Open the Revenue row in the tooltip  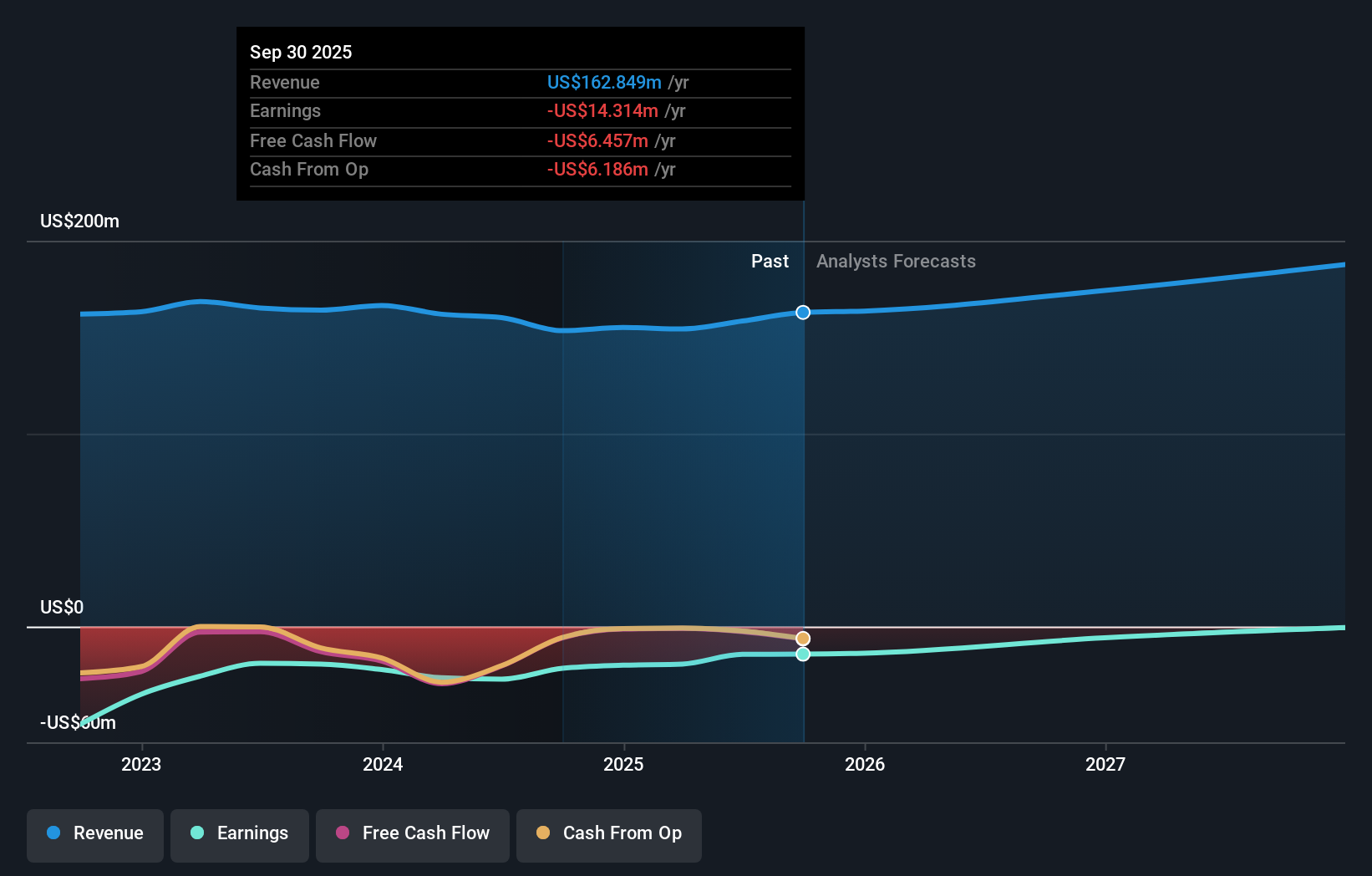pyautogui.click(x=285, y=82)
